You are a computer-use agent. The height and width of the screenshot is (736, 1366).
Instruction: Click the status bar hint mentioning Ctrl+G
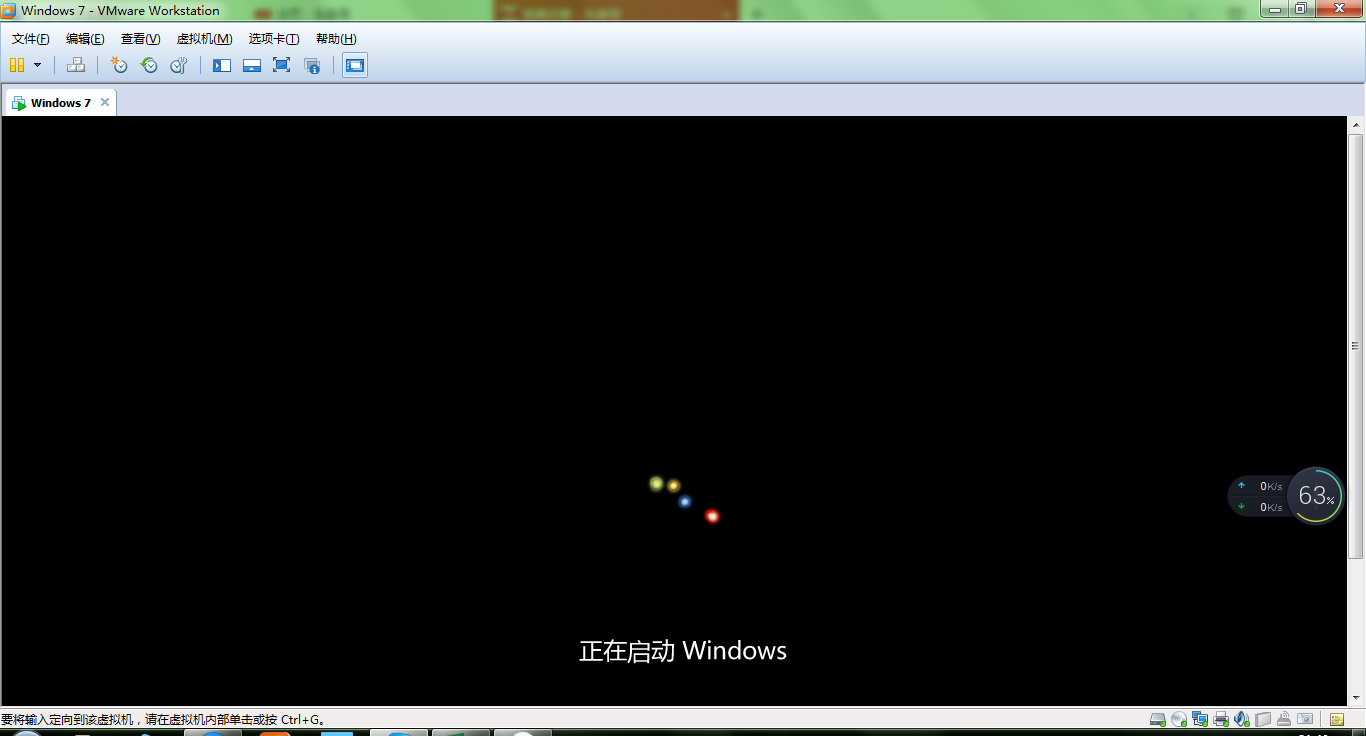pyautogui.click(x=164, y=719)
